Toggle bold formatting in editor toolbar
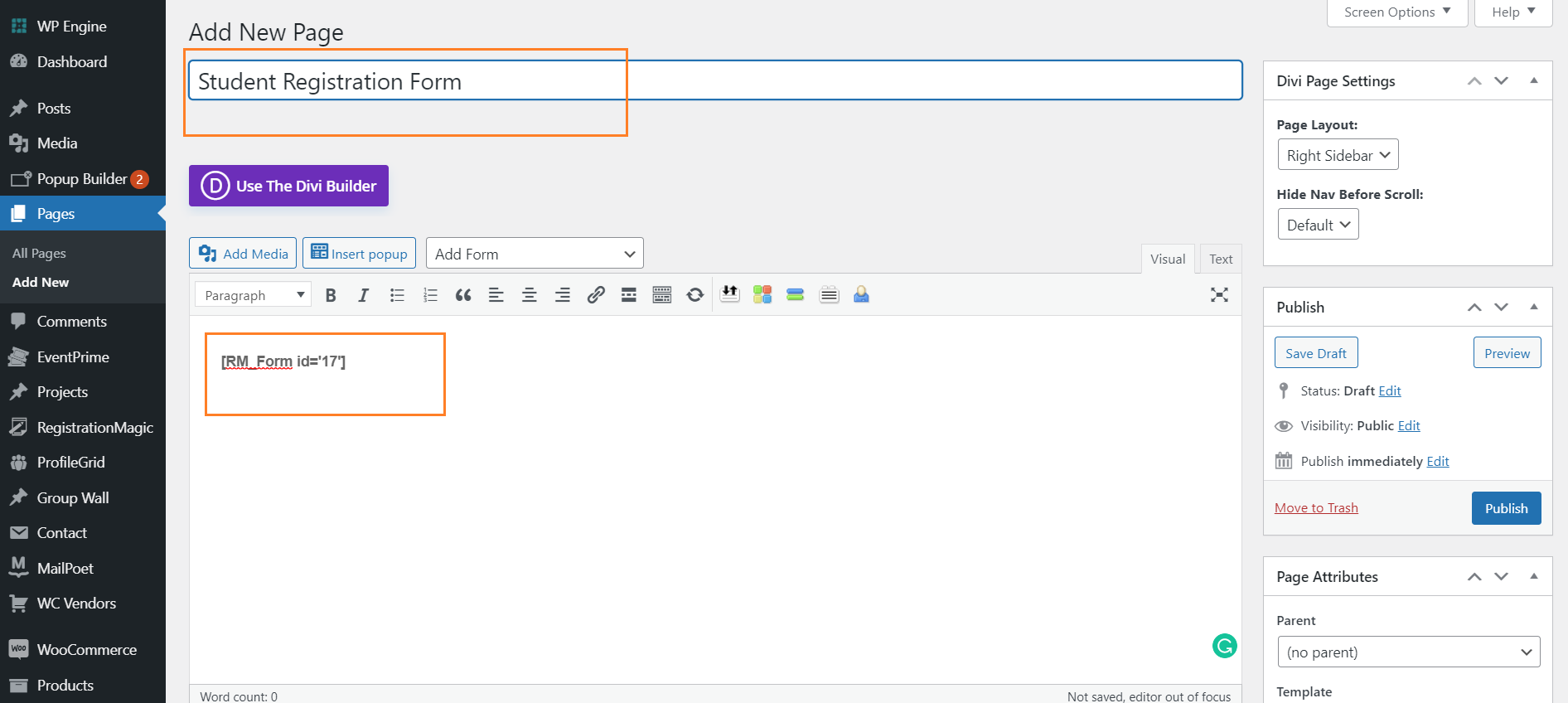The image size is (1568, 703). pyautogui.click(x=331, y=295)
